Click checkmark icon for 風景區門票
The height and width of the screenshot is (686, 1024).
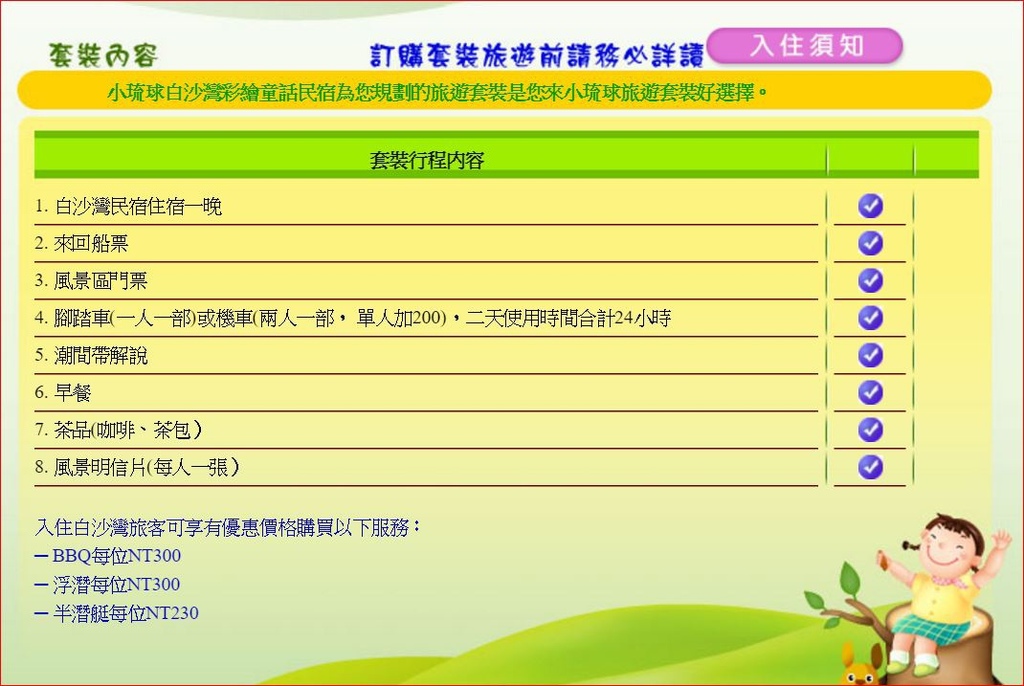pyautogui.click(x=870, y=280)
